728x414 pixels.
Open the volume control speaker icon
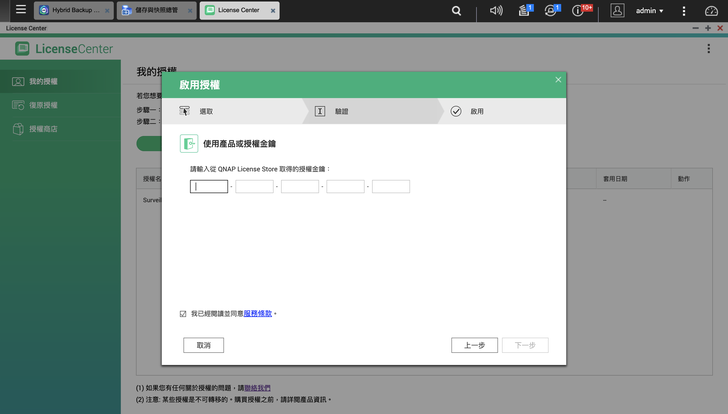pos(496,11)
